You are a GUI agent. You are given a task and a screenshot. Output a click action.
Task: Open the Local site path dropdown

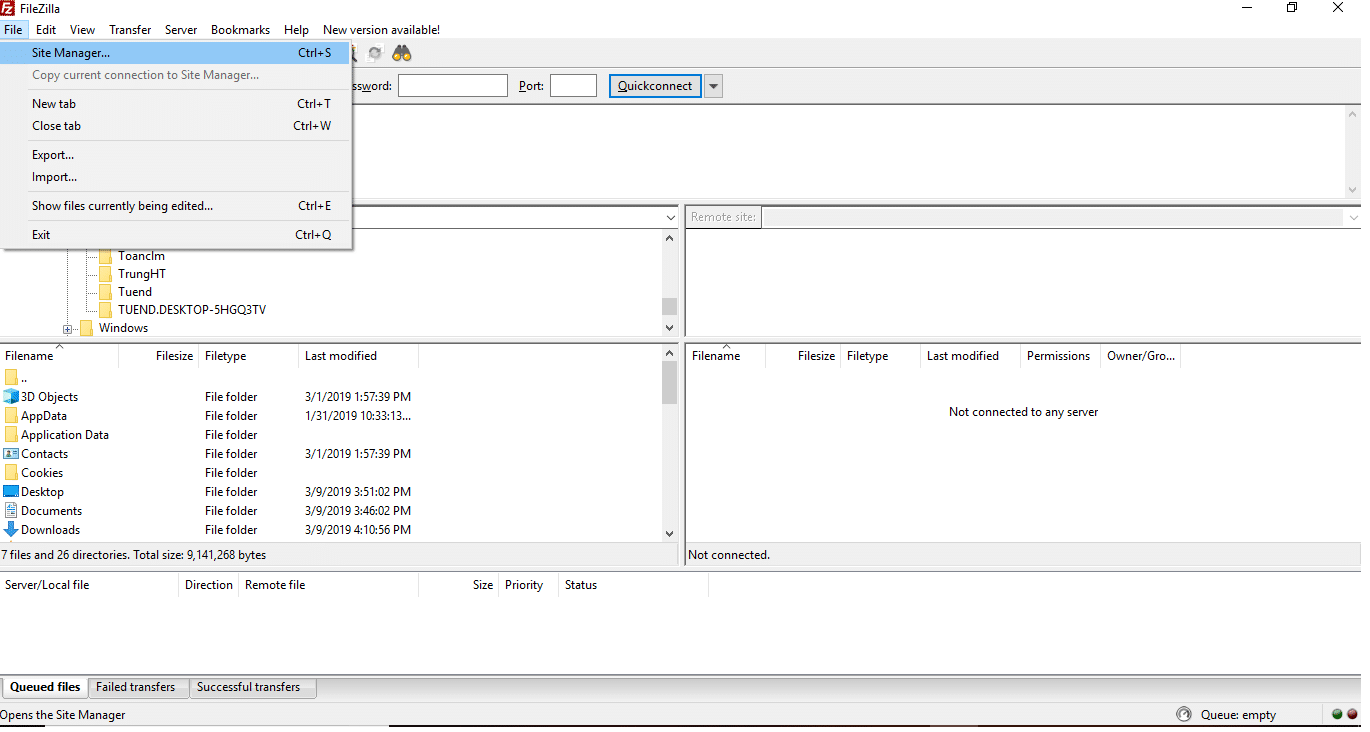click(670, 218)
